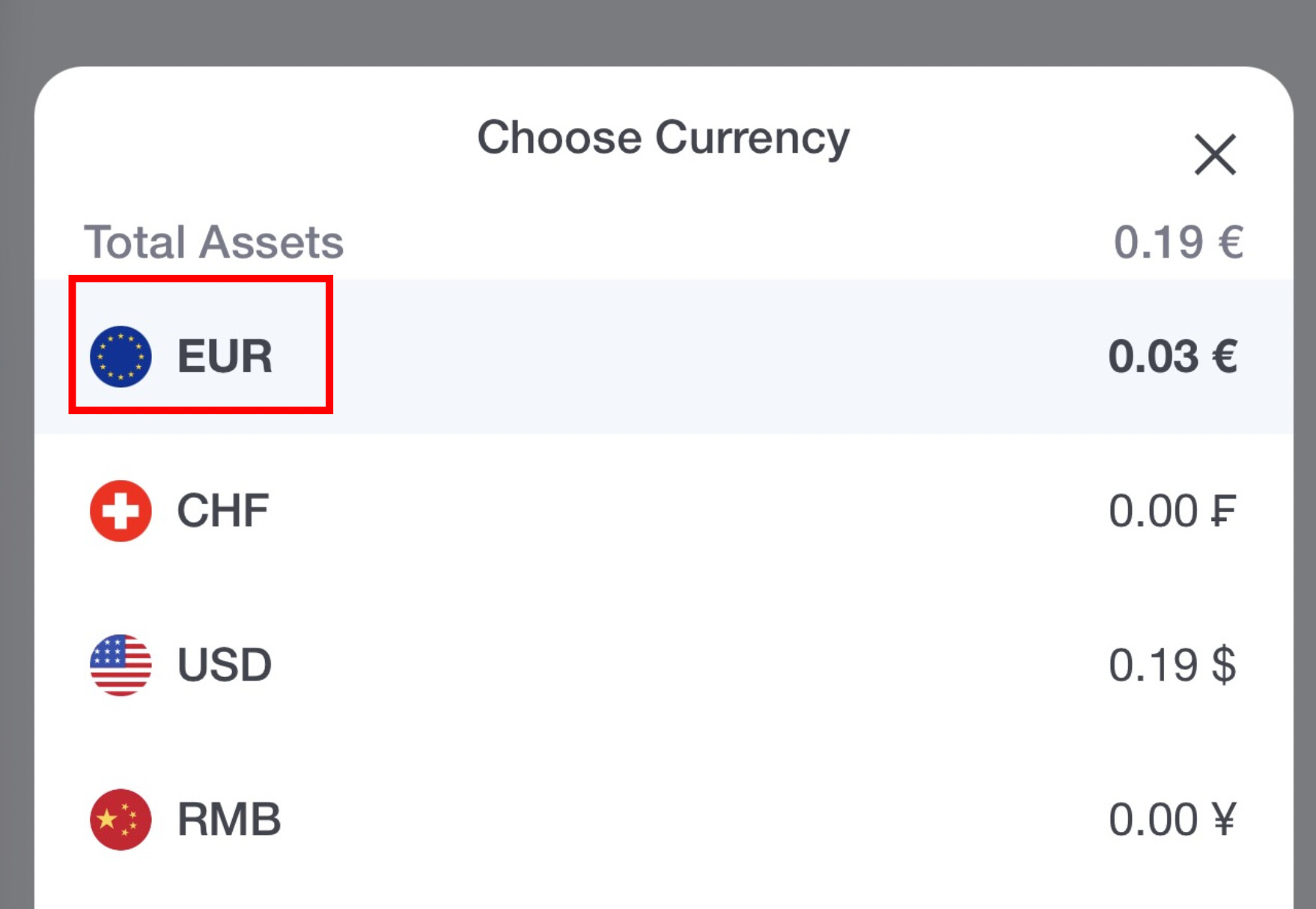This screenshot has width=1316, height=909.
Task: Tap the dimmed background above the sheet
Action: 658,31
